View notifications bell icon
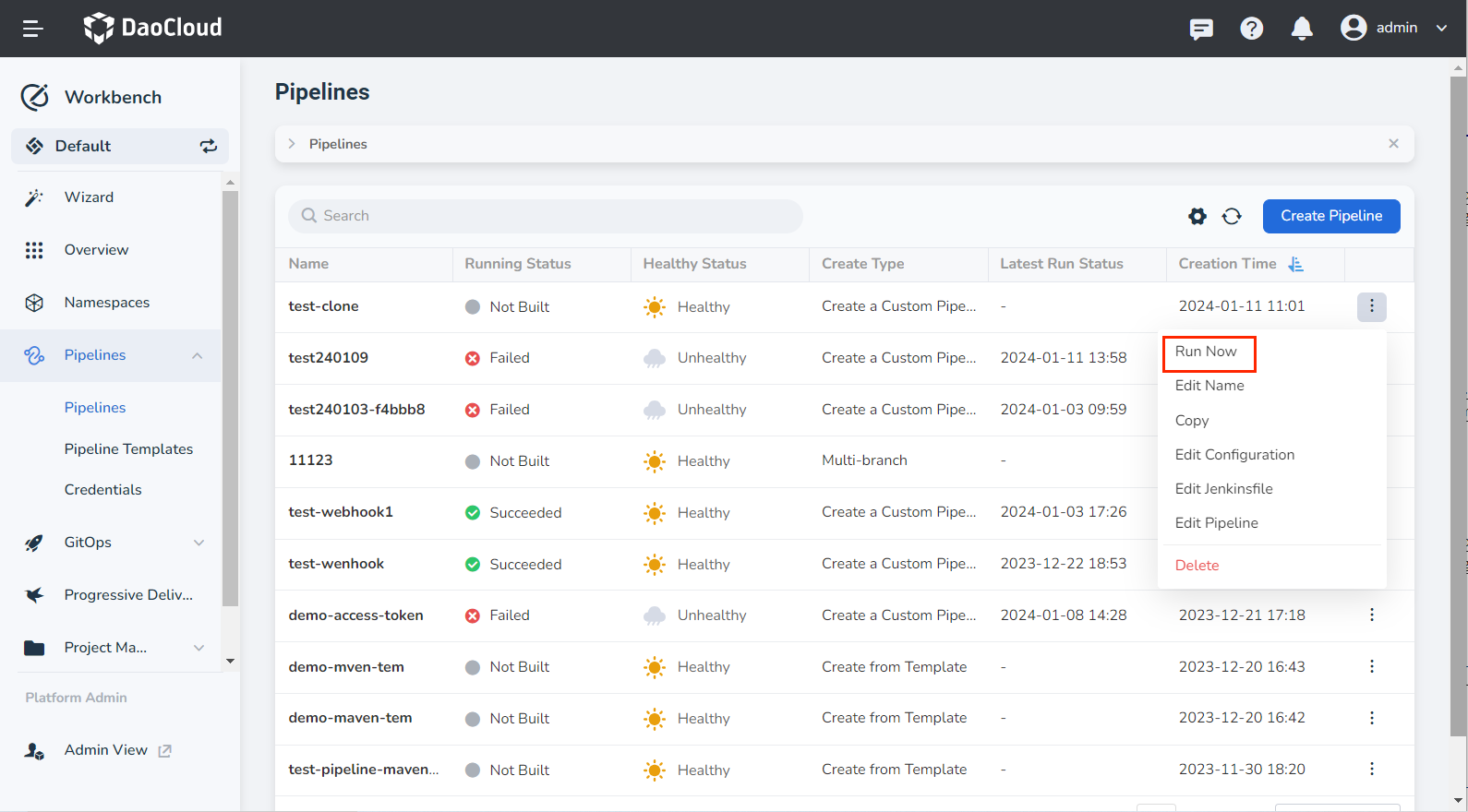The width and height of the screenshot is (1468, 812). coord(1302,29)
